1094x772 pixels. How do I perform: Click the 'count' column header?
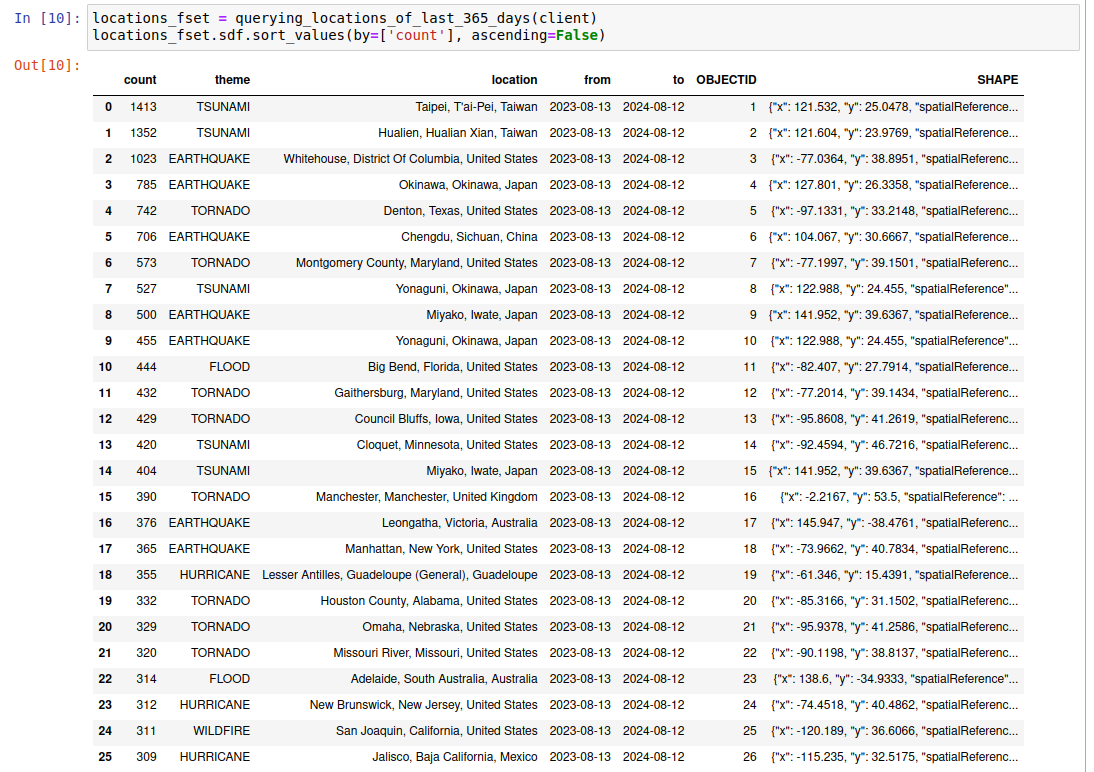point(140,80)
